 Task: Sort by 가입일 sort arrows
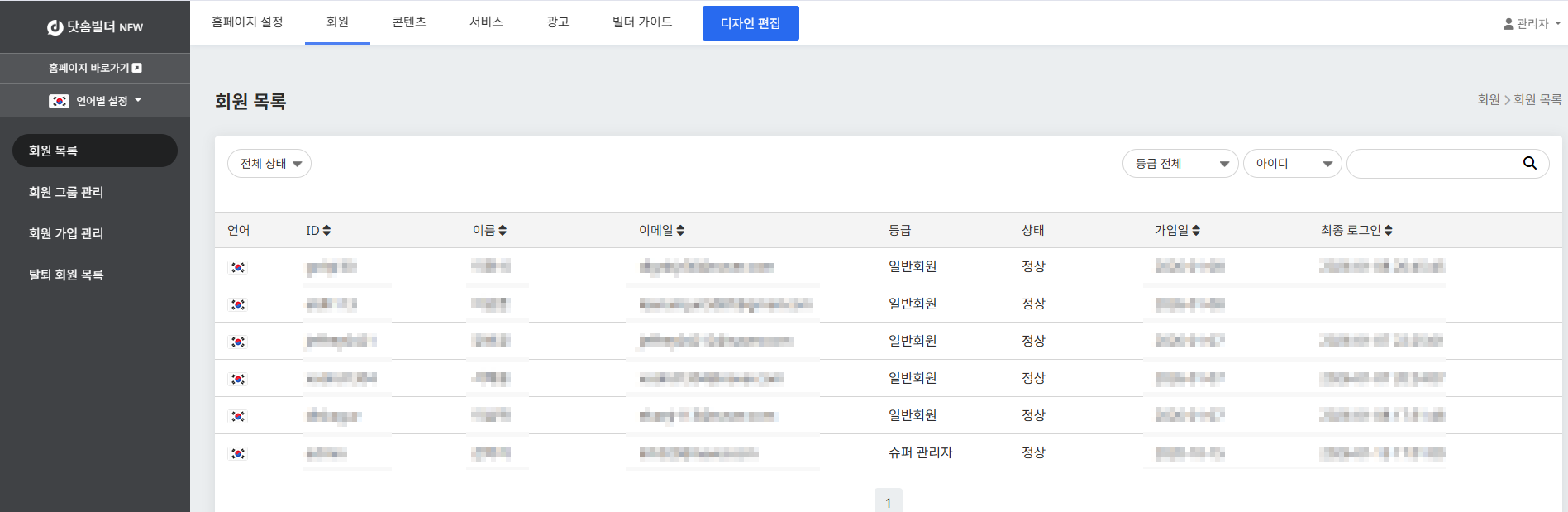(x=1196, y=231)
